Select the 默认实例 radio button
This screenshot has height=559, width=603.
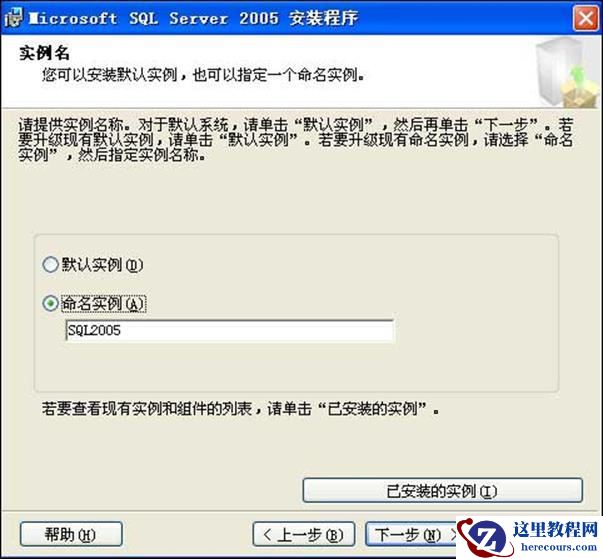50,265
